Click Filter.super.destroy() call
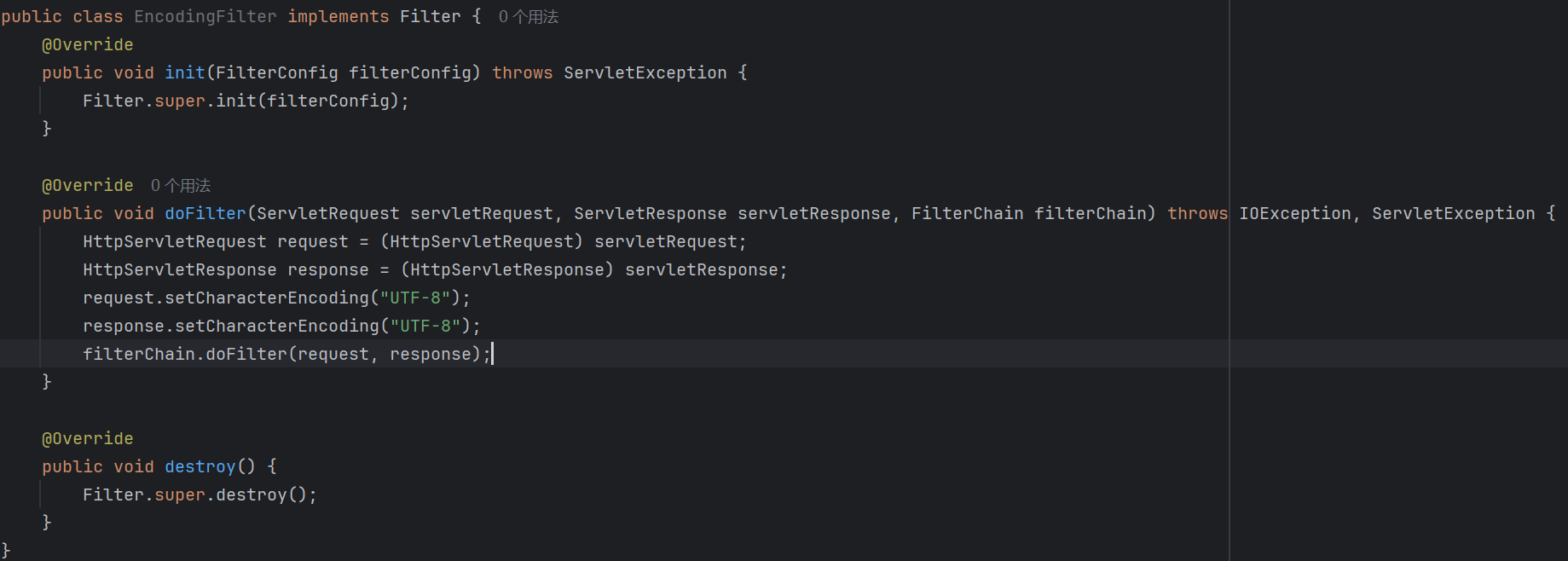The image size is (1568, 561). (200, 495)
